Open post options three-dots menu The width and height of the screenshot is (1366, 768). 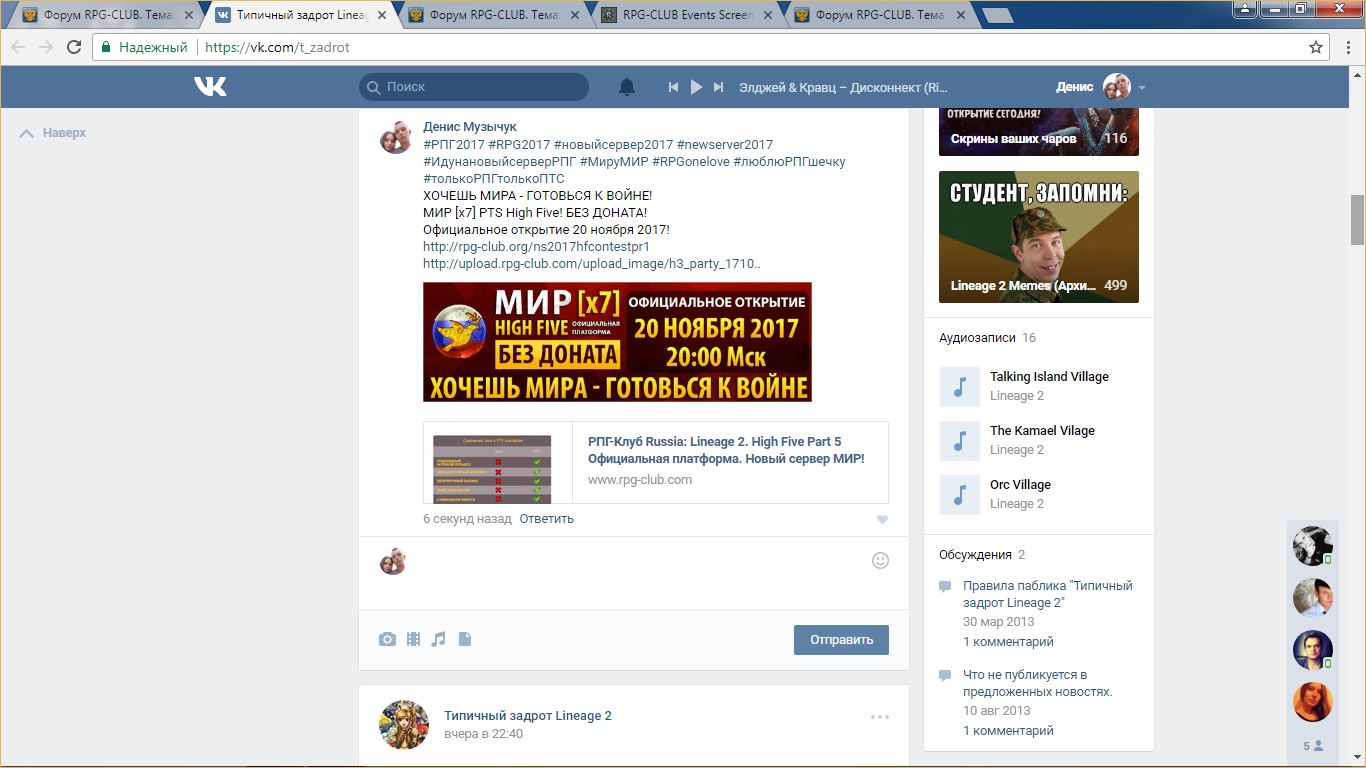point(880,717)
